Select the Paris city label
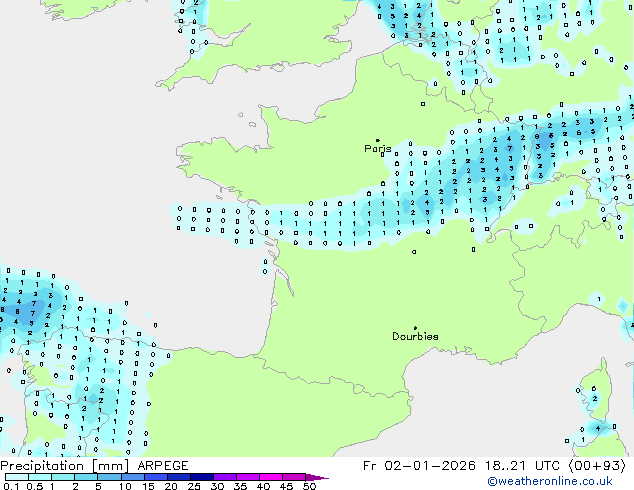The height and width of the screenshot is (490, 634). coord(378,149)
